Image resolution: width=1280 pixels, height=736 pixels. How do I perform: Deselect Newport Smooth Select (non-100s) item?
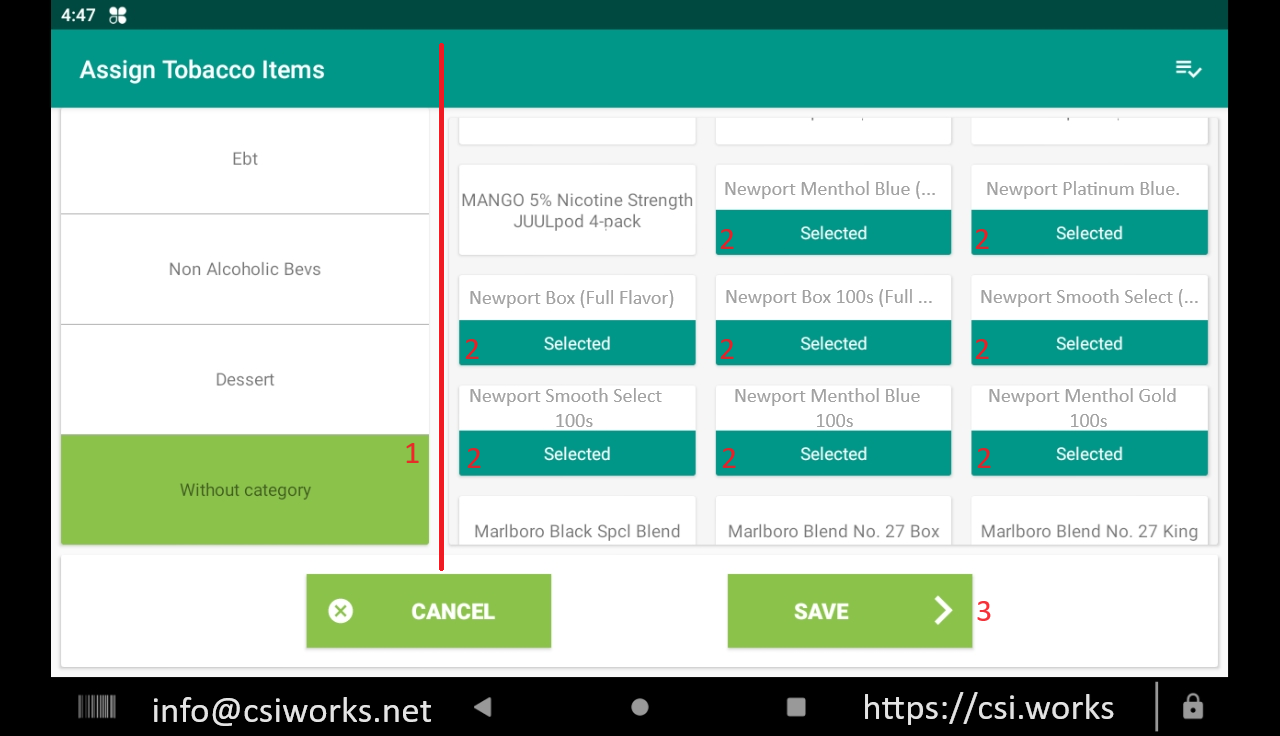[x=1089, y=320]
